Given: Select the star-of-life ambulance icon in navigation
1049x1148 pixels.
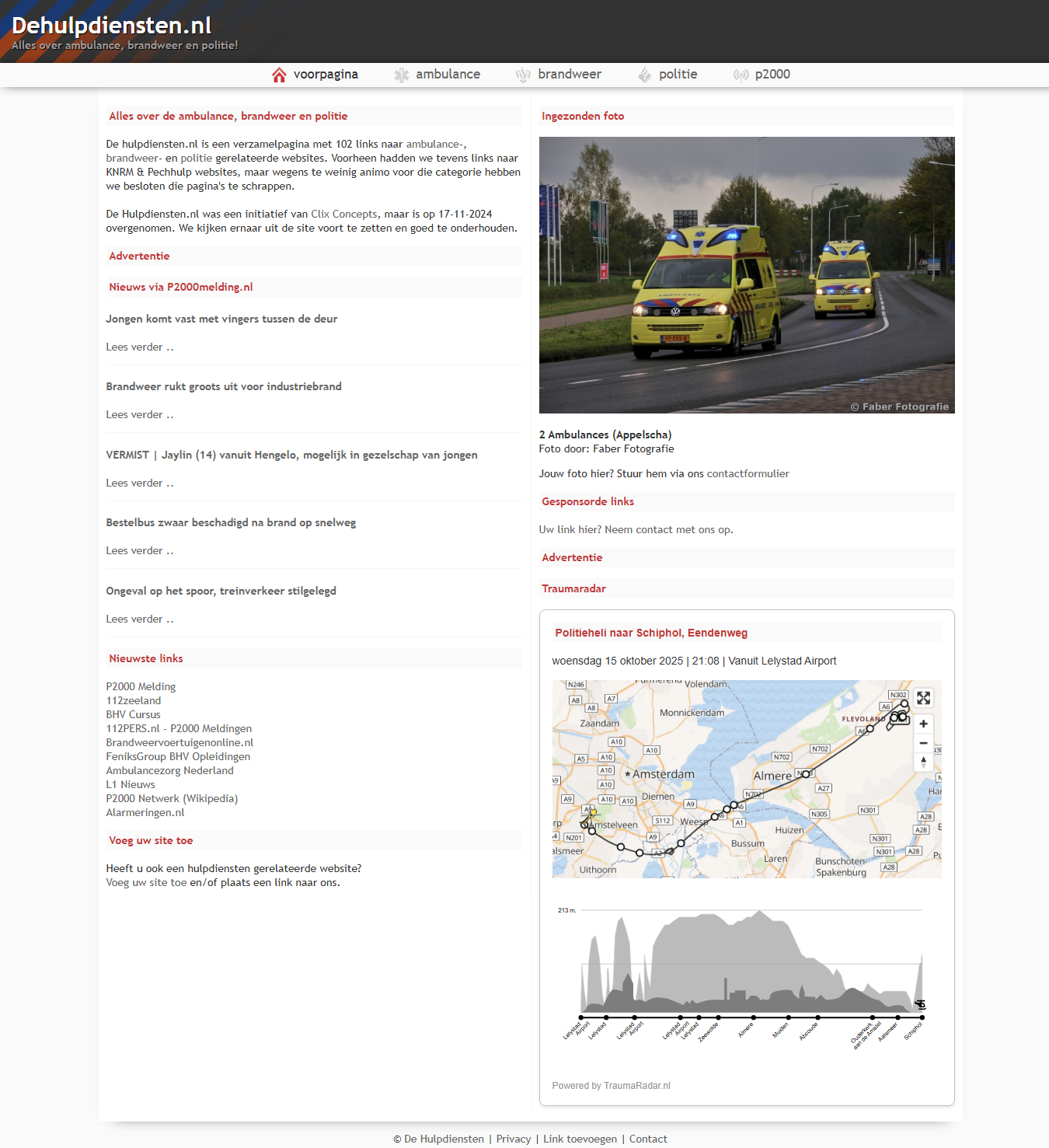Looking at the screenshot, I should click(402, 75).
